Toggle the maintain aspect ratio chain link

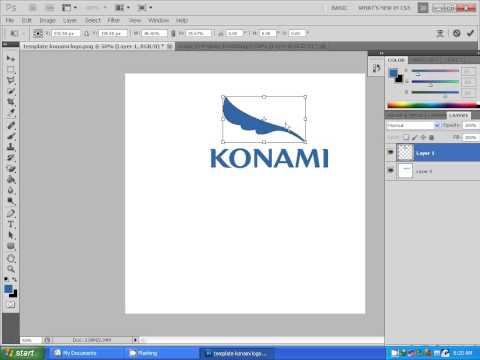[x=173, y=33]
